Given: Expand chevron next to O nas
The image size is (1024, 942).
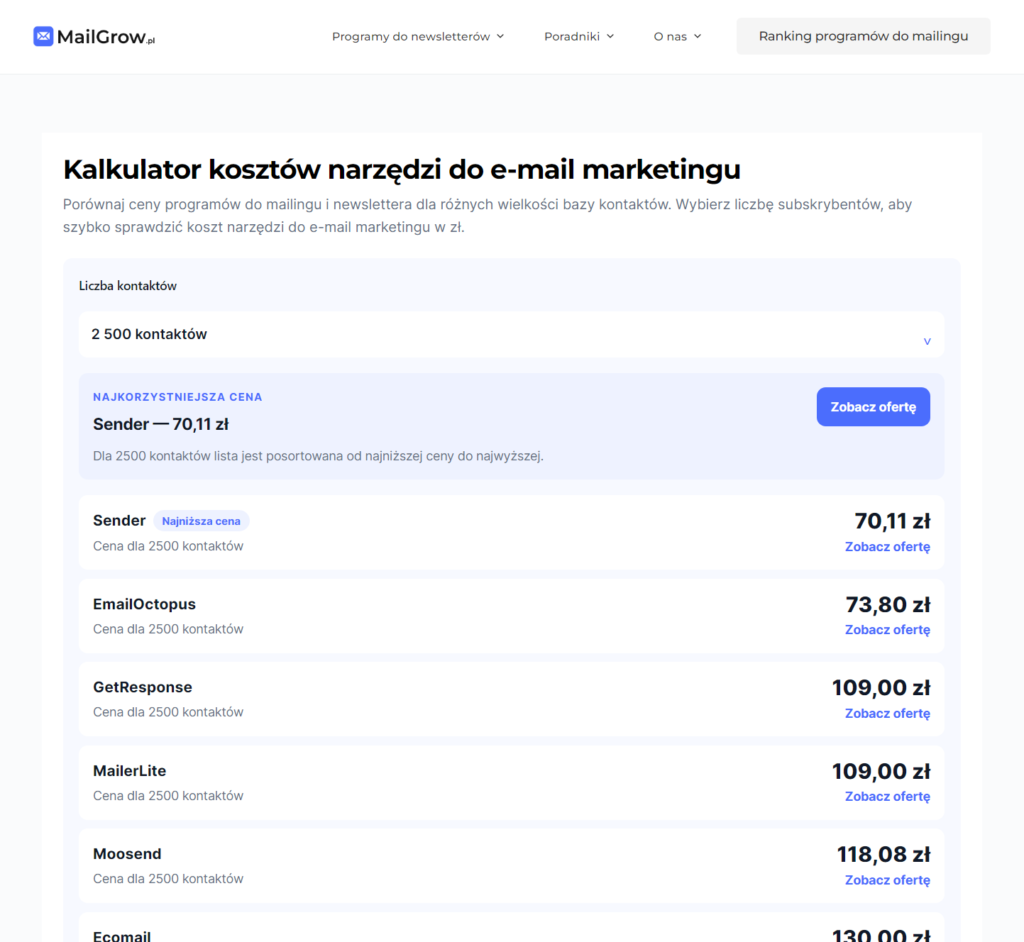Looking at the screenshot, I should [697, 37].
